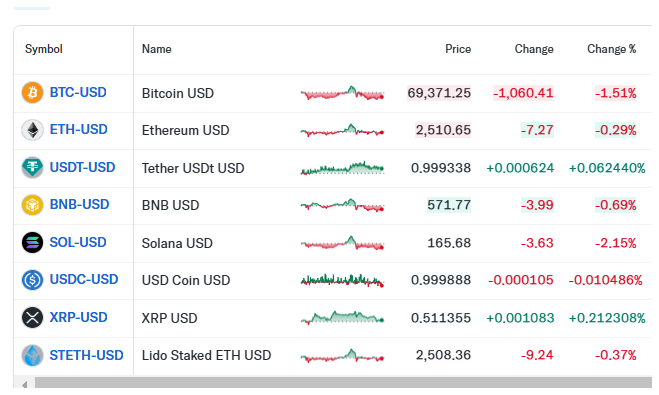Click the Ethereum diamond icon
The image size is (659, 395).
[x=32, y=130]
